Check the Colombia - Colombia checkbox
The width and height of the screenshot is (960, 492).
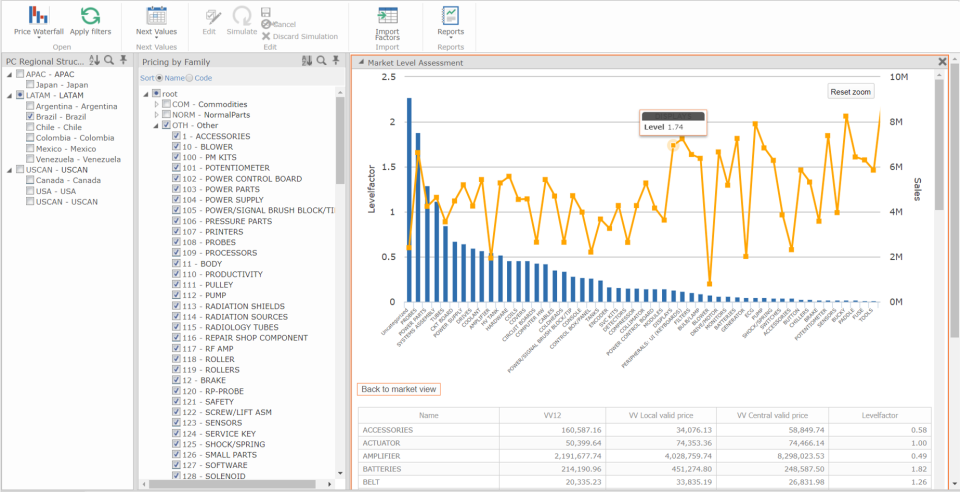click(30, 138)
